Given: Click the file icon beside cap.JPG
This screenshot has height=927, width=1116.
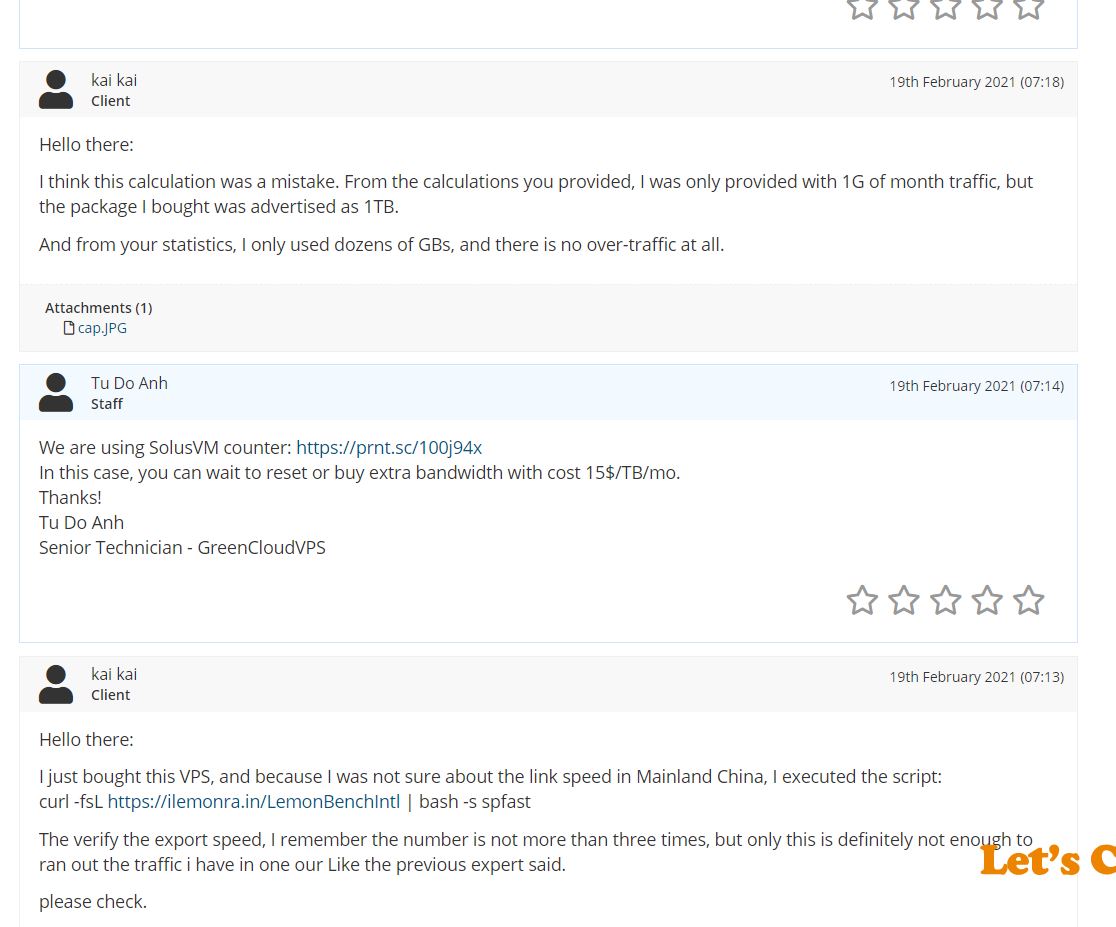Looking at the screenshot, I should tap(69, 328).
